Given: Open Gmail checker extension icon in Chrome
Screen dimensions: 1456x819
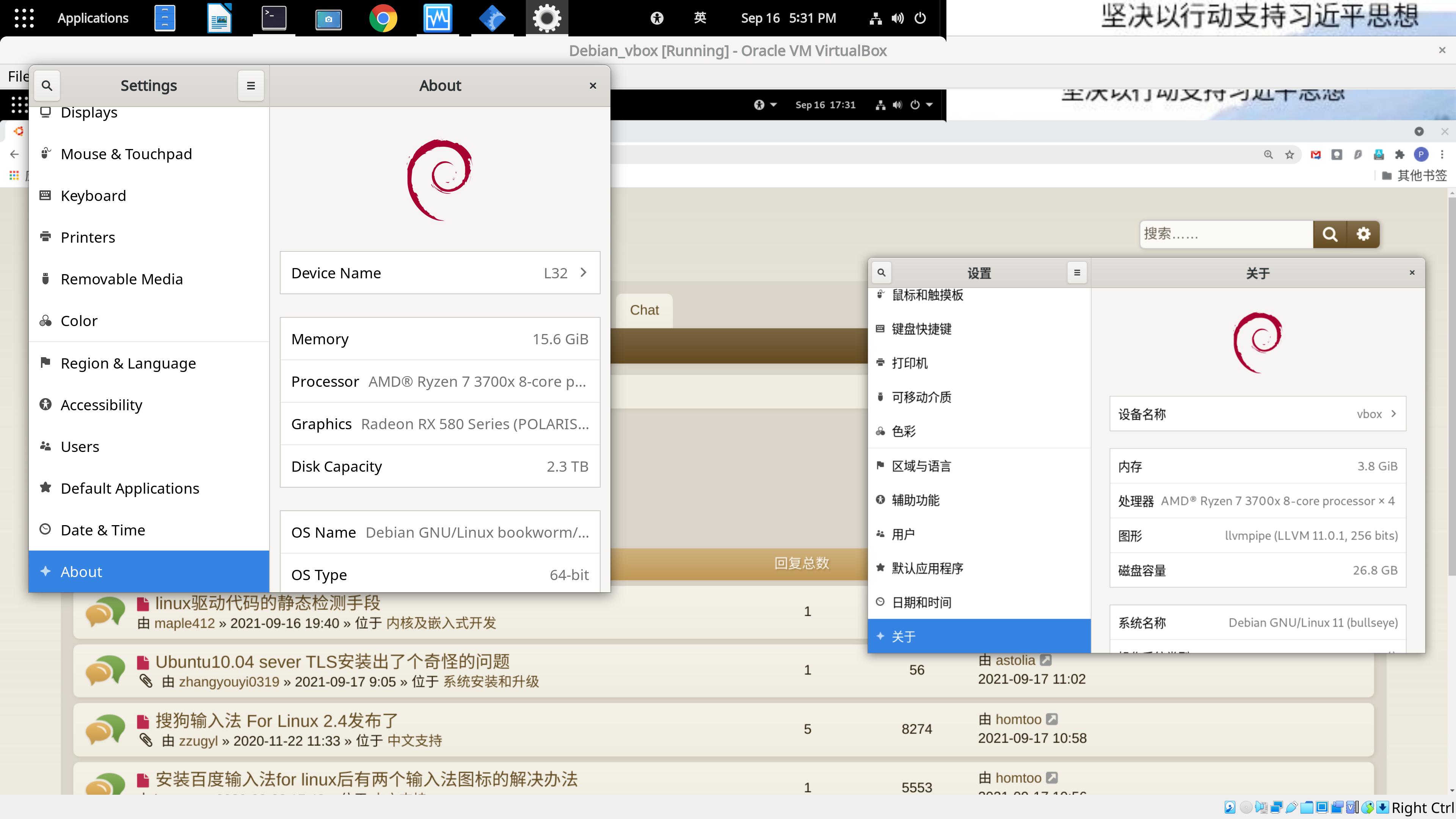Looking at the screenshot, I should [x=1316, y=155].
